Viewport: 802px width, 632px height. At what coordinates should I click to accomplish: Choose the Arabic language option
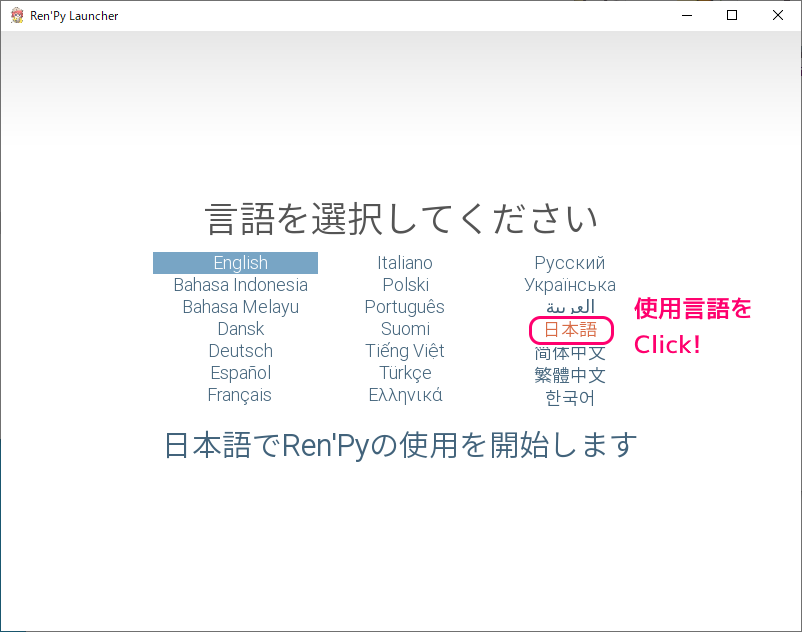(x=570, y=307)
